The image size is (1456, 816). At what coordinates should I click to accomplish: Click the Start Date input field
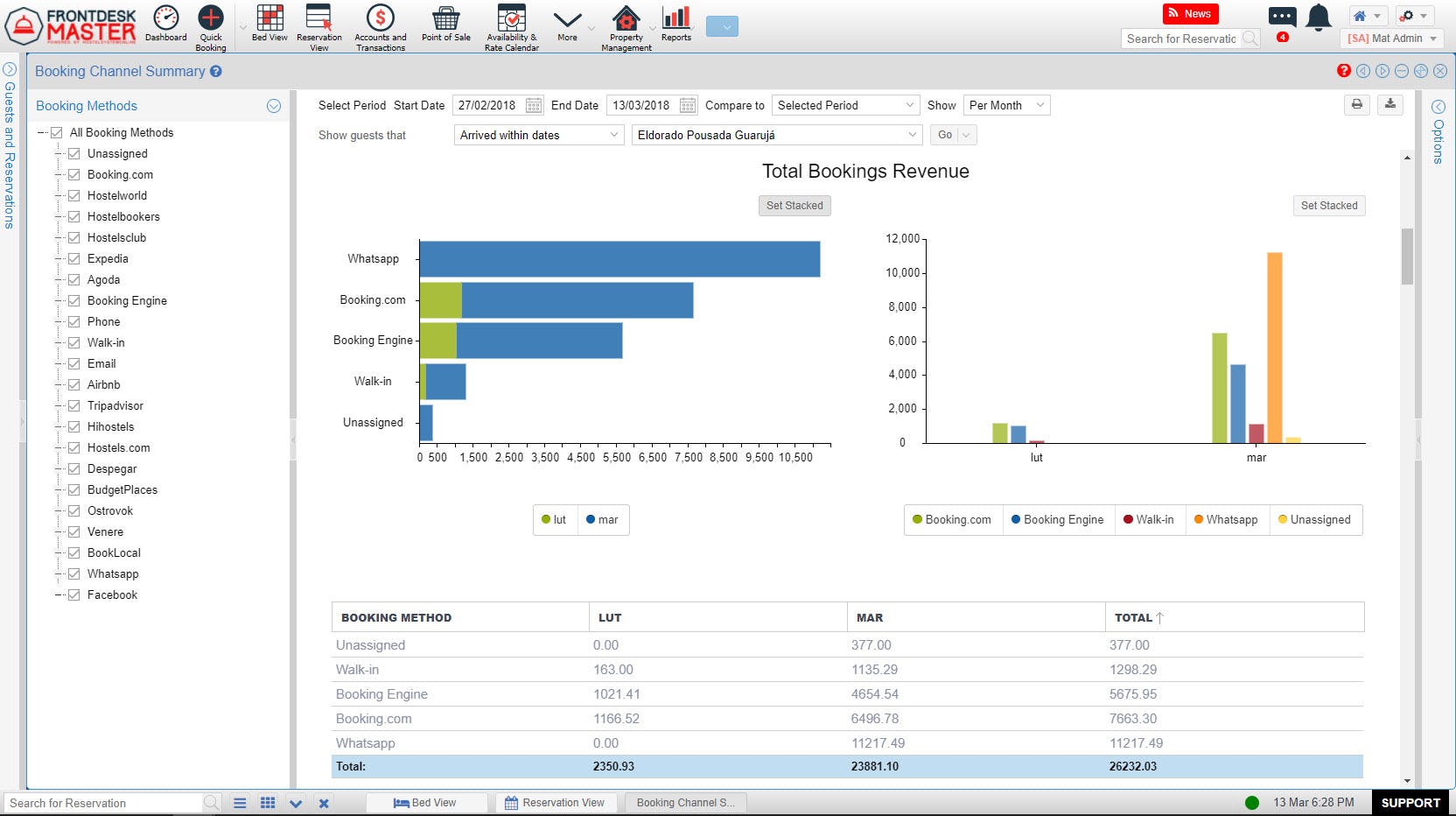(x=488, y=105)
